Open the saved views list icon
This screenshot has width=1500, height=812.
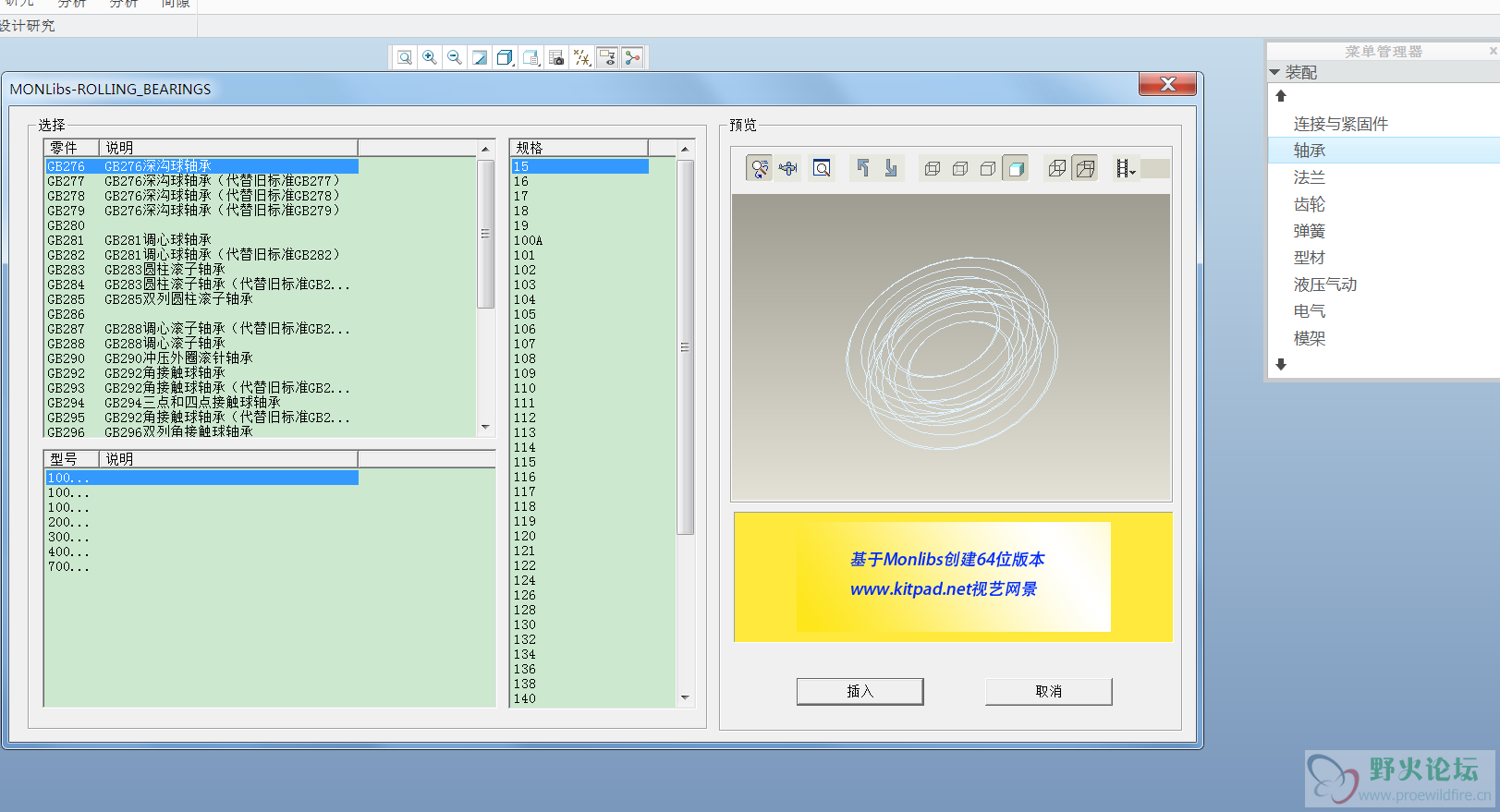(x=530, y=57)
